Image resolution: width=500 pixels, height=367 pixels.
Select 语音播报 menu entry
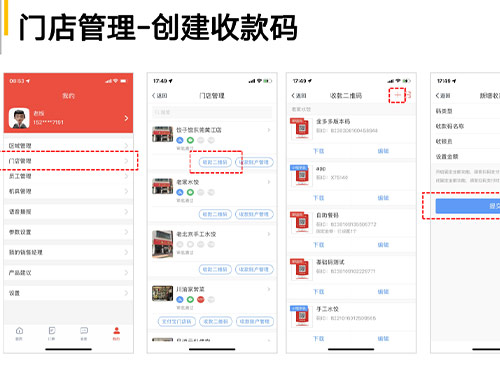tap(68, 212)
